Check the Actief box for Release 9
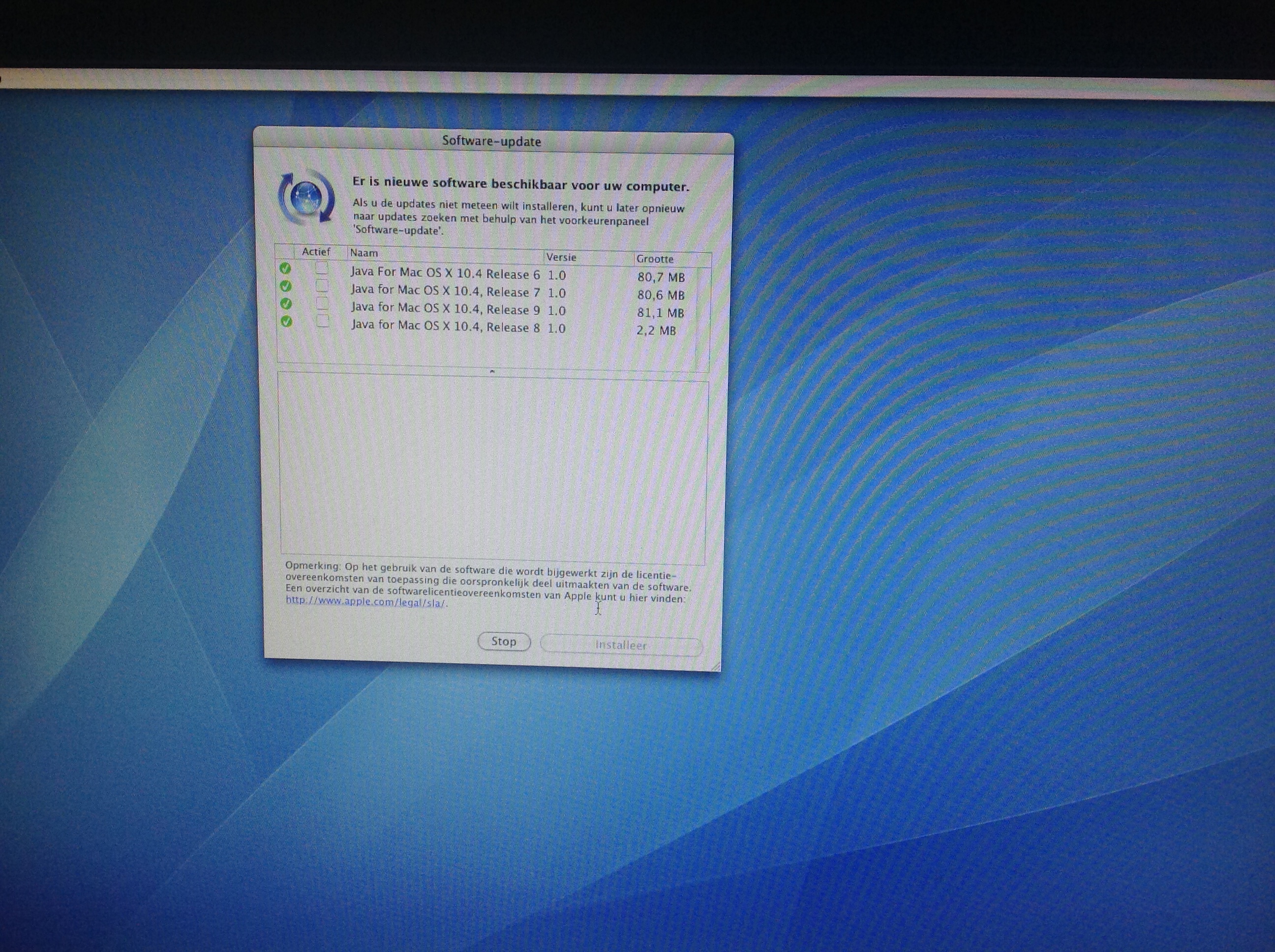This screenshot has height=952, width=1275. point(323,303)
